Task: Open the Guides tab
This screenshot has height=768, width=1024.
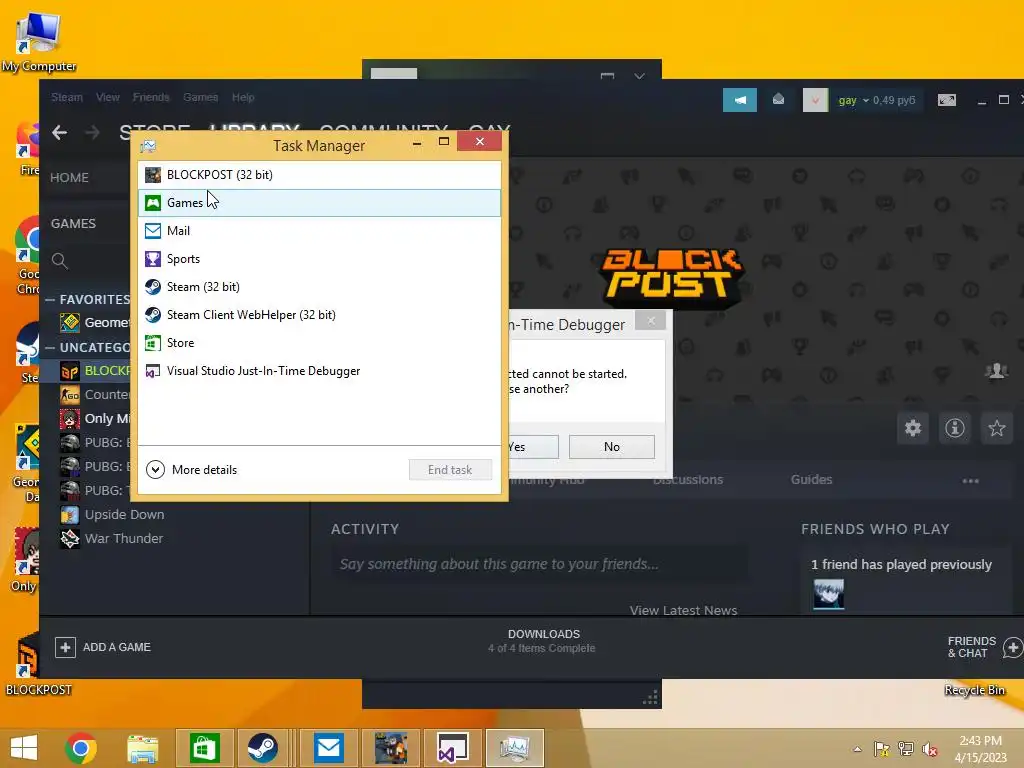Action: pyautogui.click(x=812, y=479)
